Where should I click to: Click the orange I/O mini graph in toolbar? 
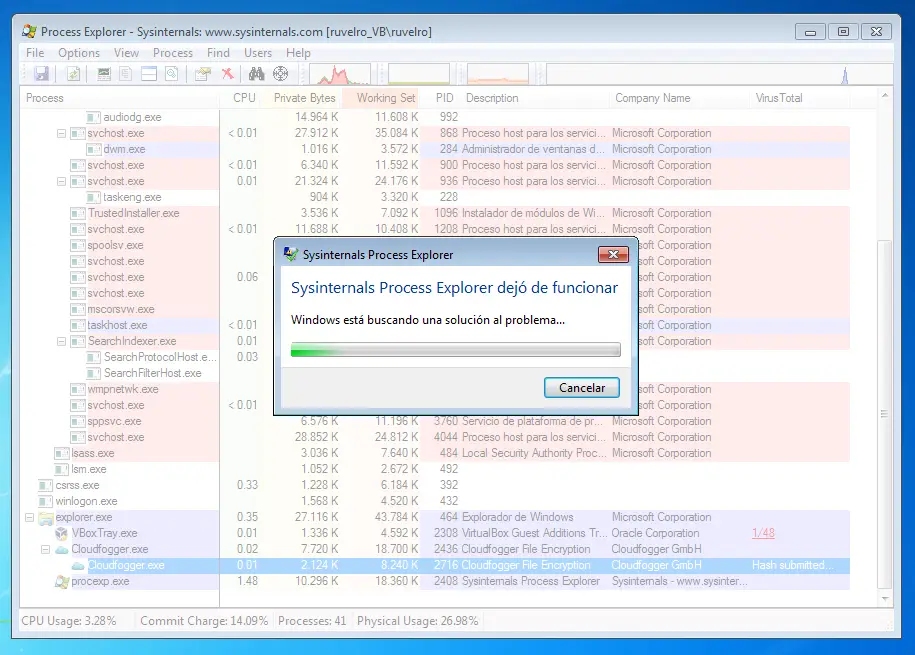(x=498, y=75)
